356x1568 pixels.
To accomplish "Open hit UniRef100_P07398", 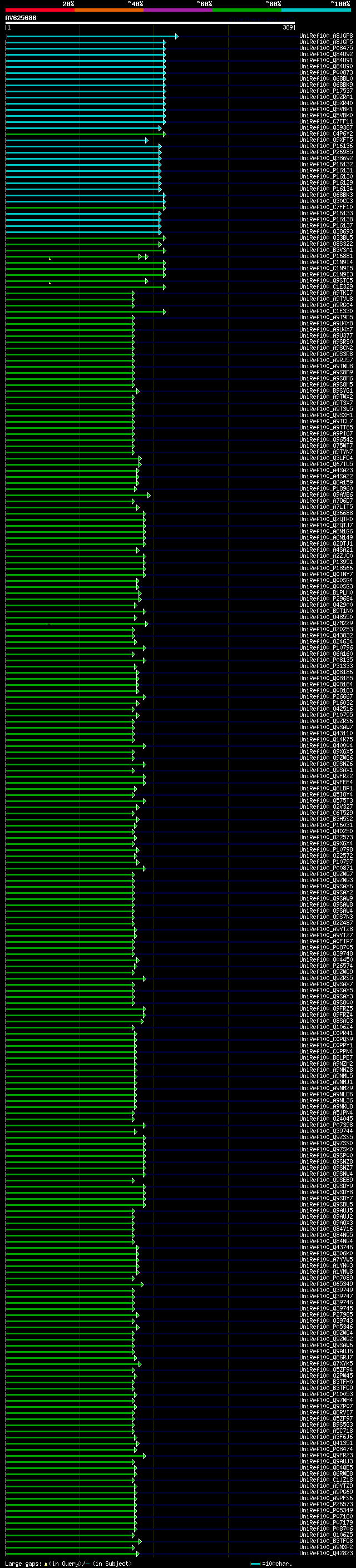I will 326,1124.
